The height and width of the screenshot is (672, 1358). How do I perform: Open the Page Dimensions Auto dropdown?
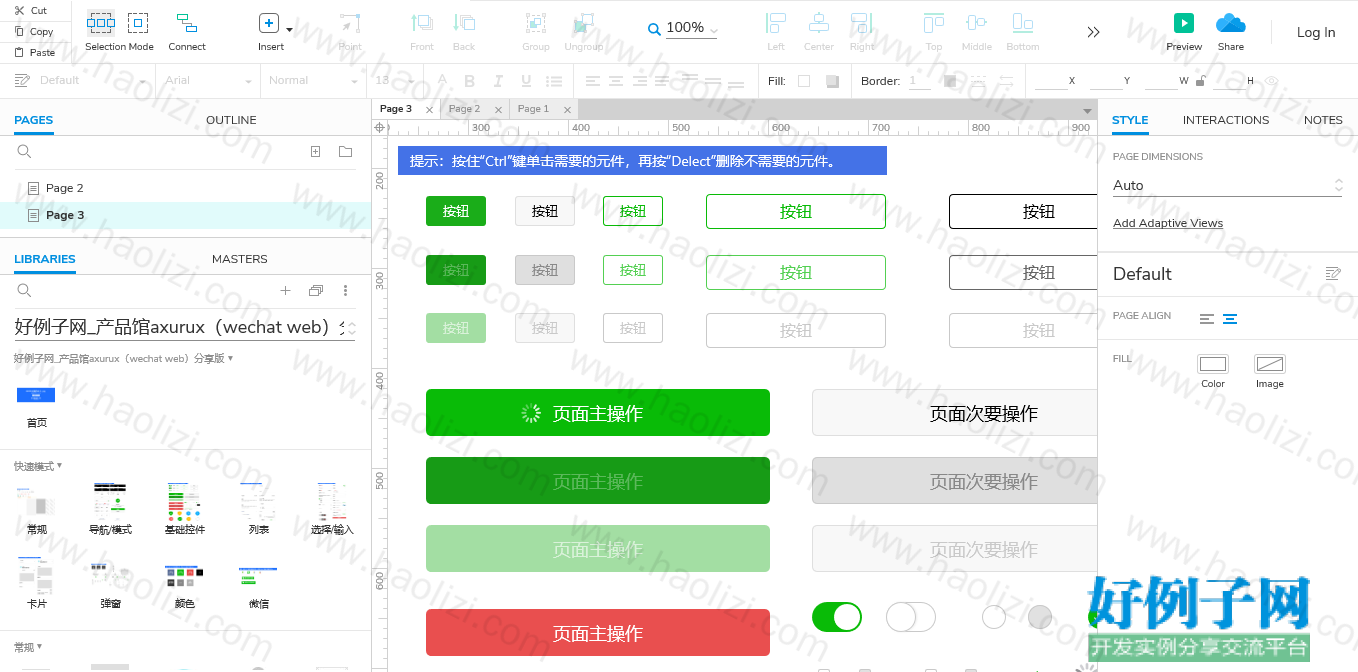[x=1228, y=185]
